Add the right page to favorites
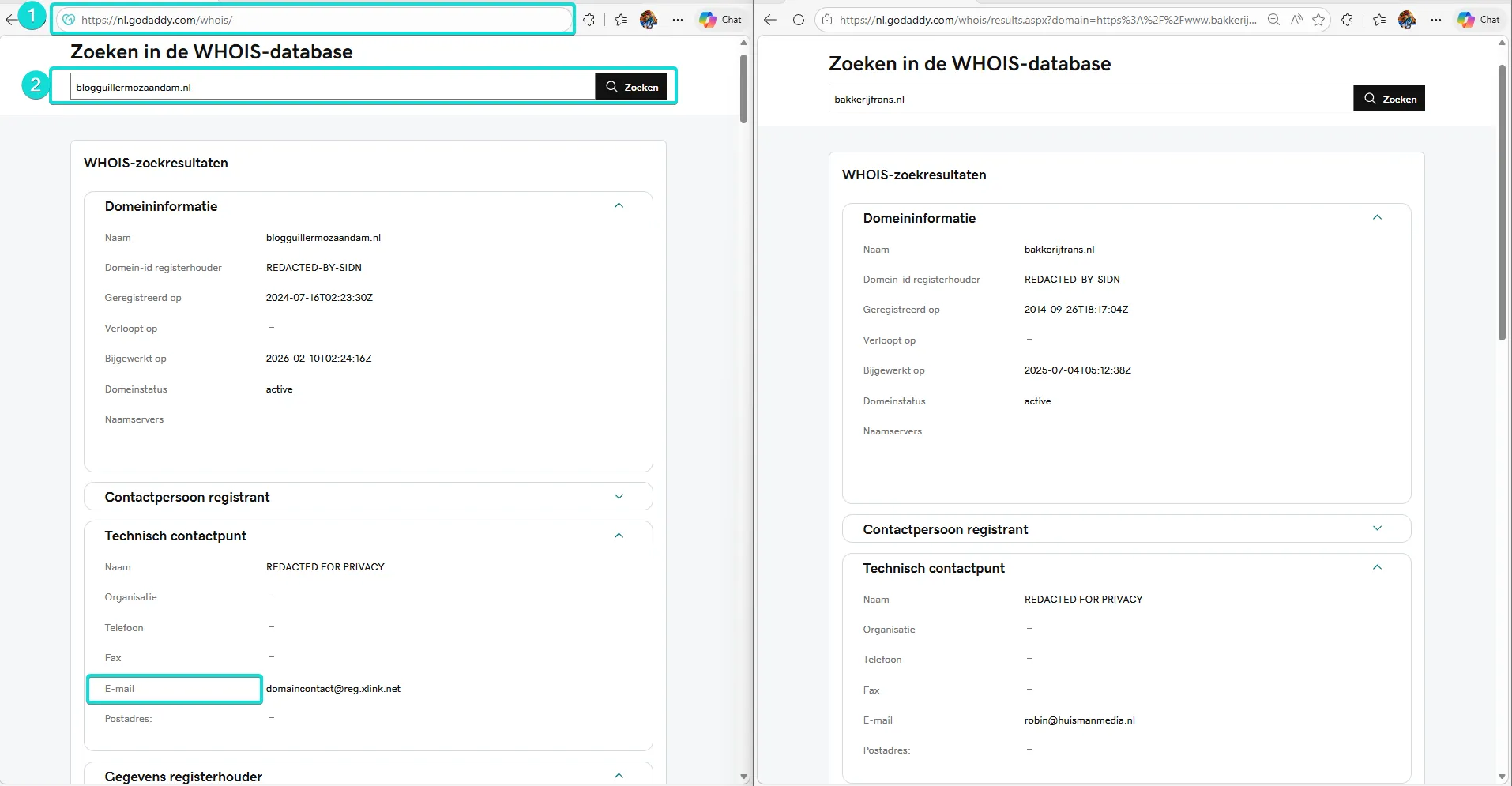The image size is (1512, 786). pyautogui.click(x=1318, y=19)
